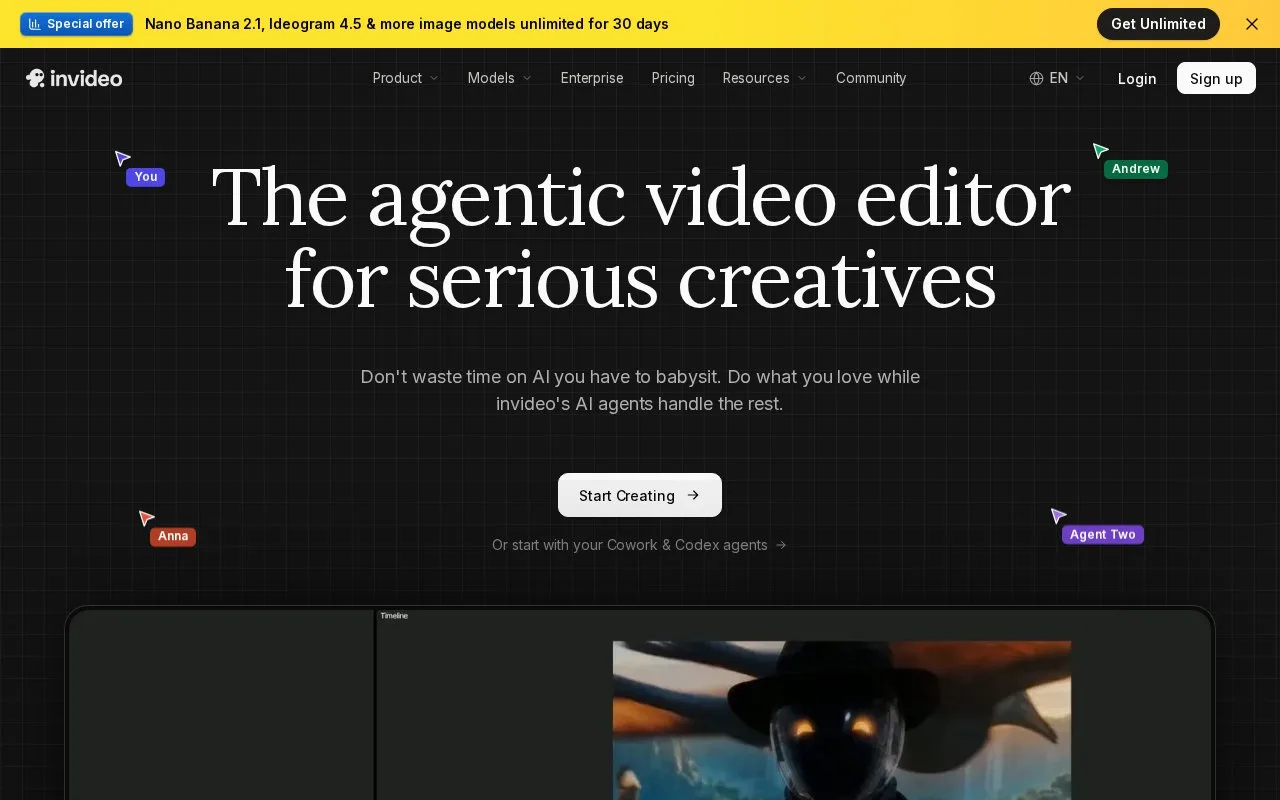
Task: Click the banner text about Nano Banana 2.1
Action: tap(407, 24)
